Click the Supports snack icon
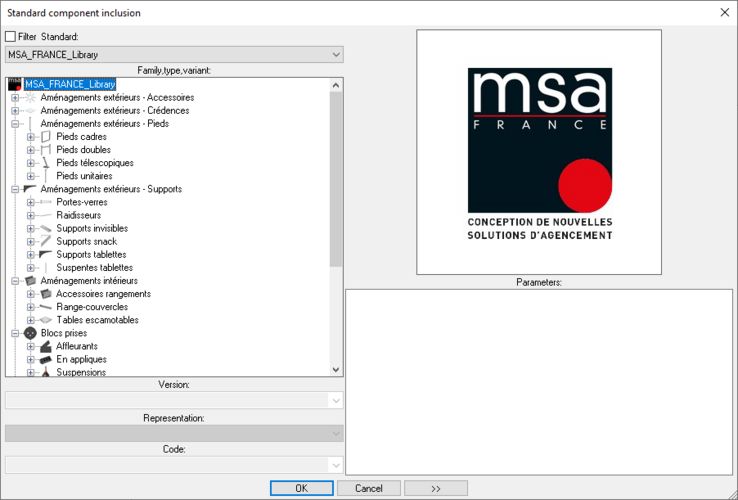This screenshot has width=738, height=500. click(45, 241)
